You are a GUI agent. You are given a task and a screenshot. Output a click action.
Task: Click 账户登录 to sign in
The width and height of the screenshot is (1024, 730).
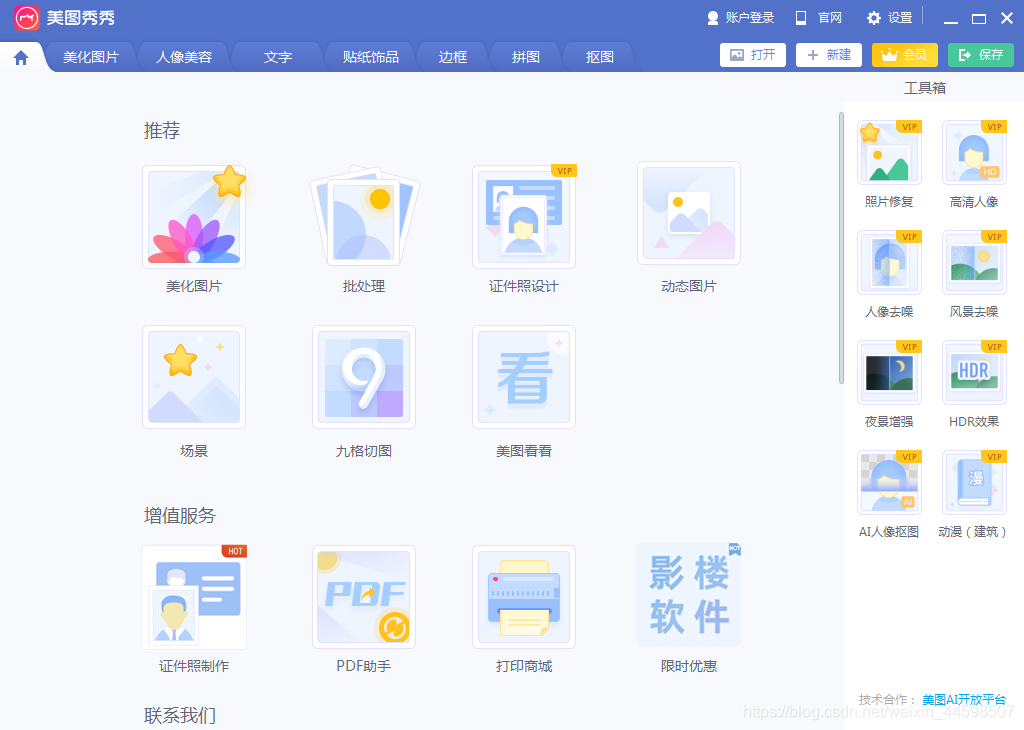[741, 18]
